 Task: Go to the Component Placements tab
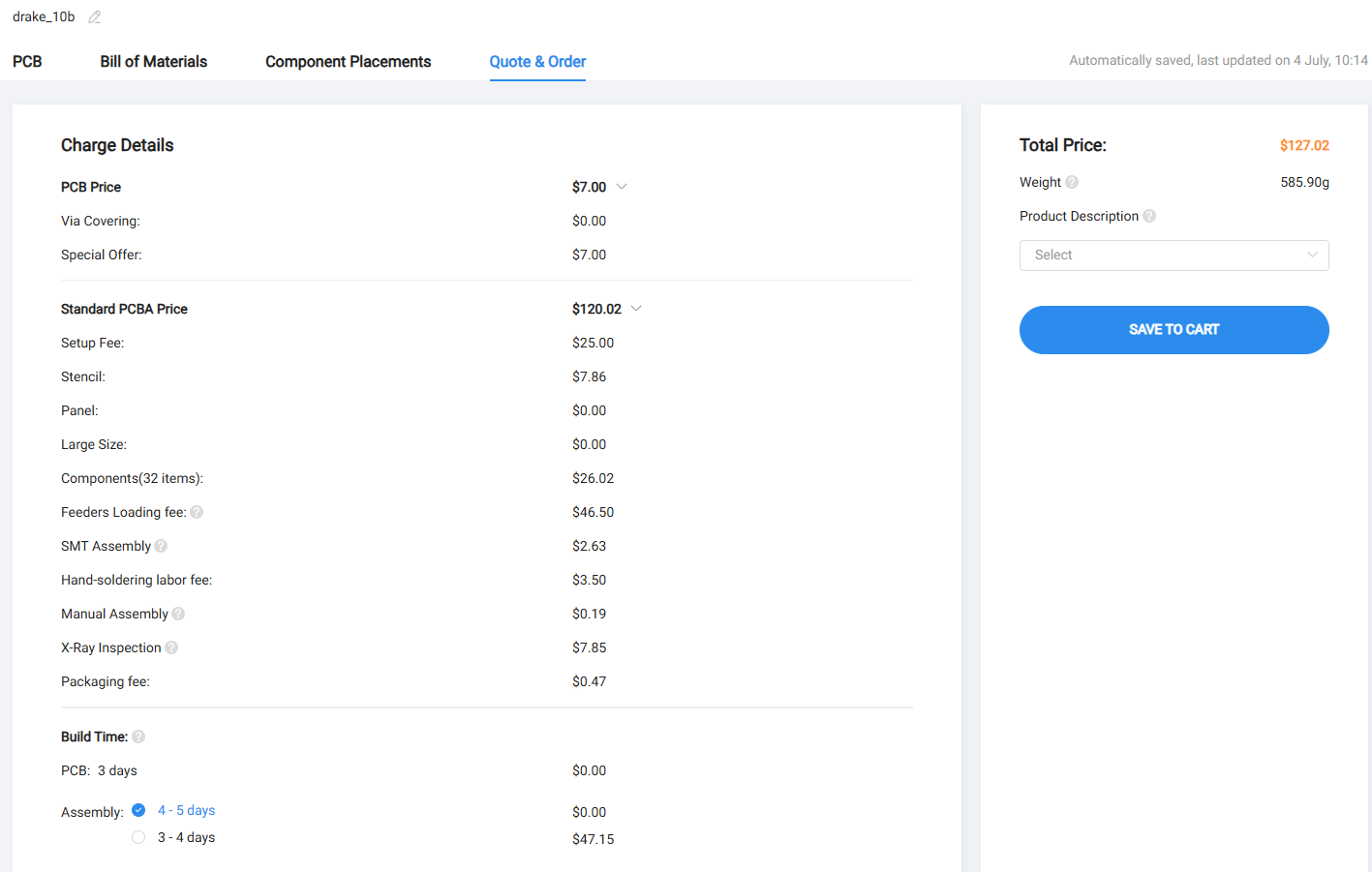point(348,62)
